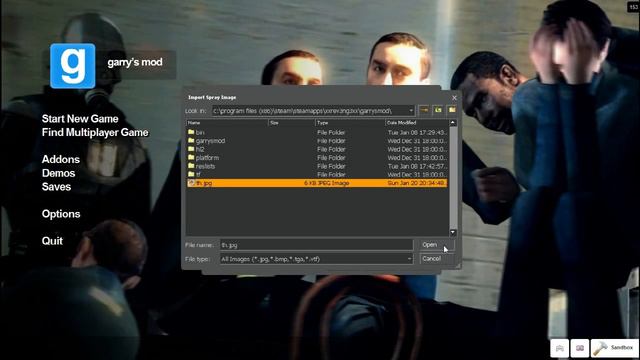Open the Options menu
Viewport: 640px width, 360px height.
[x=61, y=214]
